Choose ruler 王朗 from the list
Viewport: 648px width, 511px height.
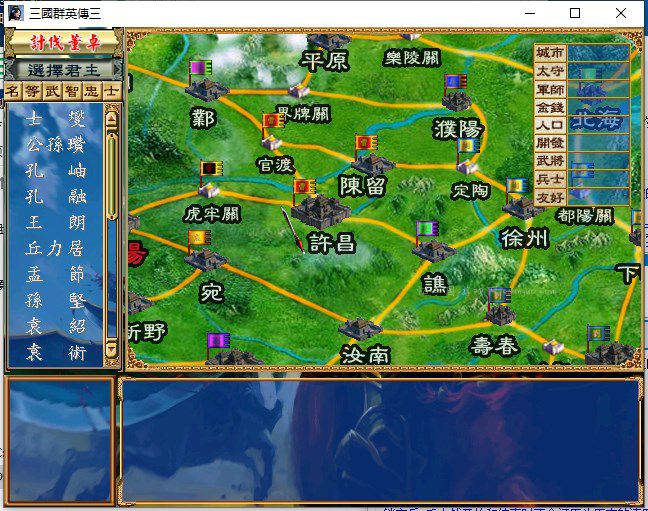click(x=55, y=223)
